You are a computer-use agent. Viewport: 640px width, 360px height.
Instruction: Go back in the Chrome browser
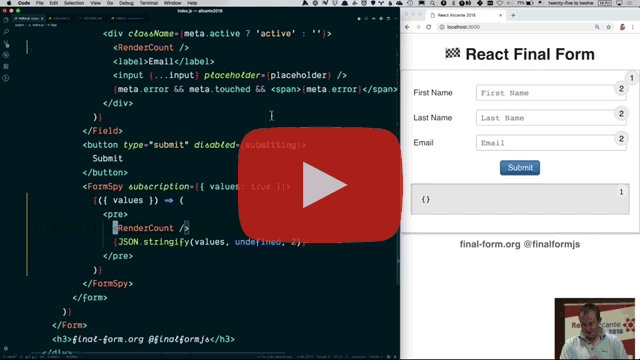point(407,27)
